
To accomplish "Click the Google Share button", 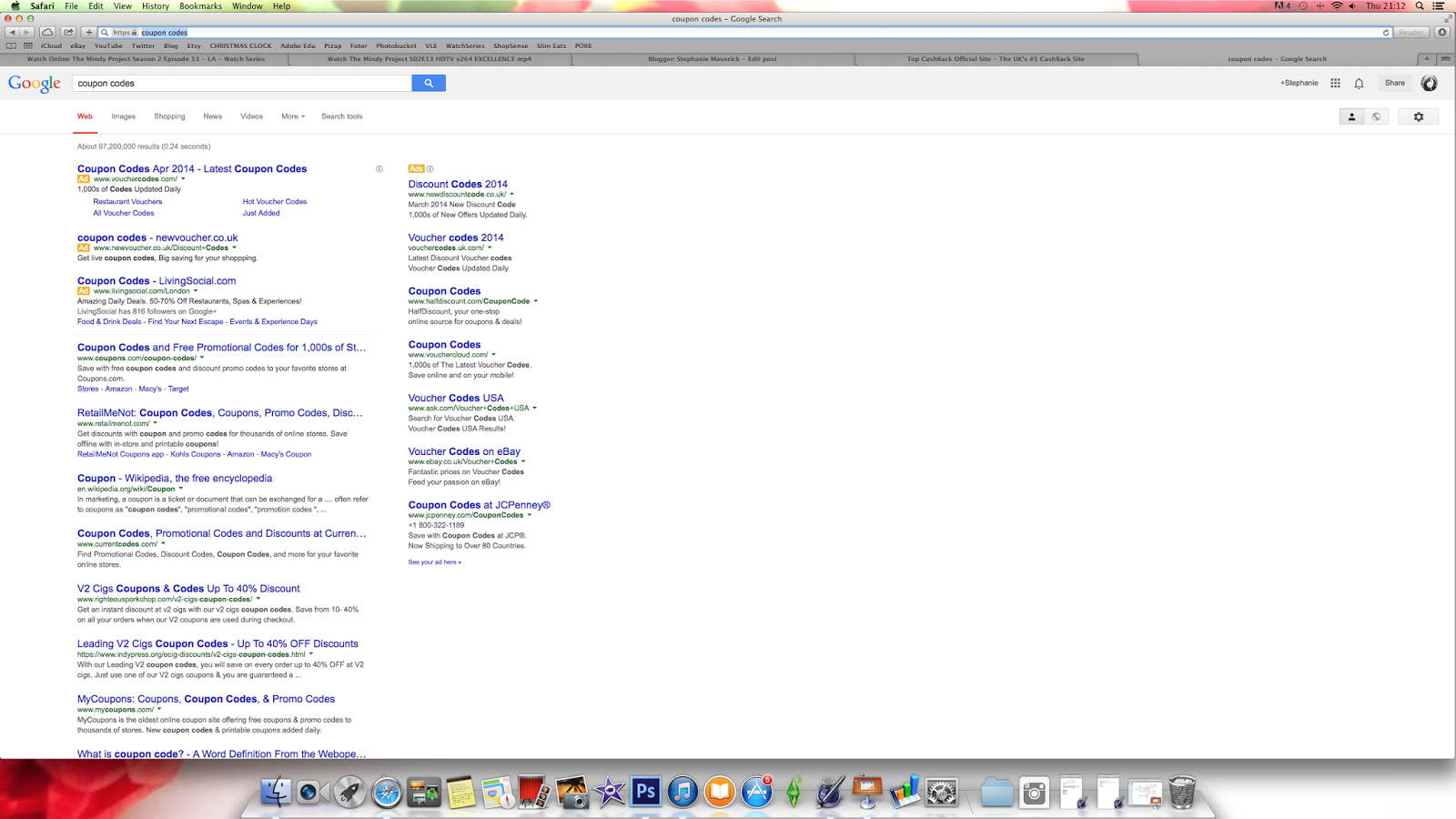I will 1395,83.
